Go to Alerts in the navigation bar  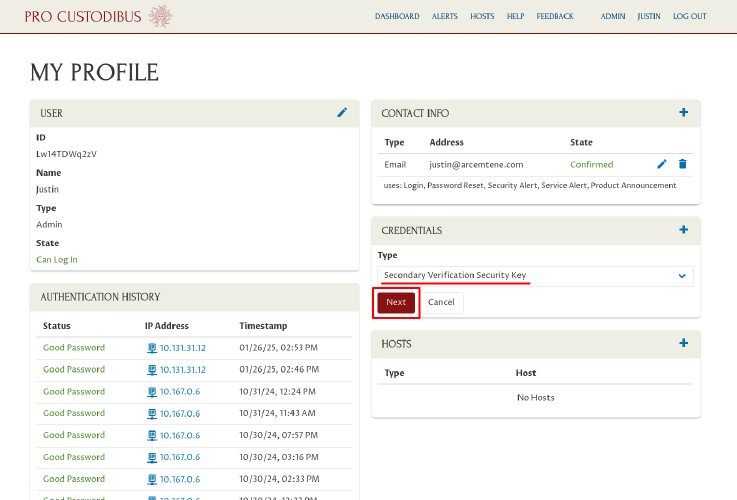445,16
